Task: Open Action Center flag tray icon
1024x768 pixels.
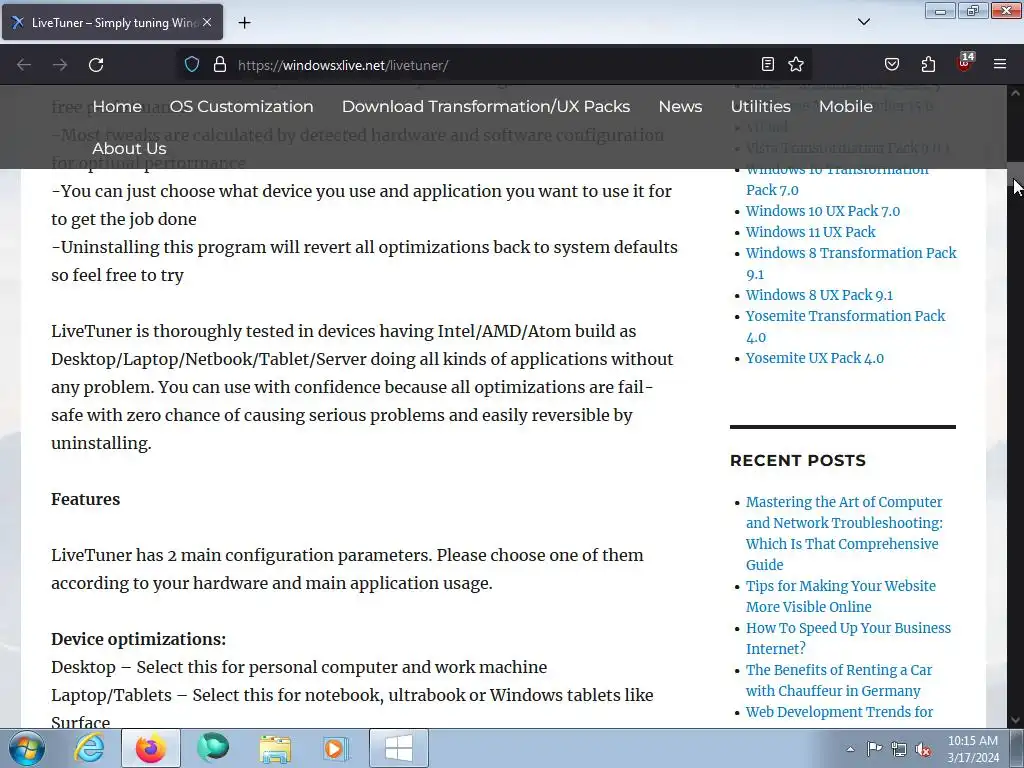Action: pos(874,749)
